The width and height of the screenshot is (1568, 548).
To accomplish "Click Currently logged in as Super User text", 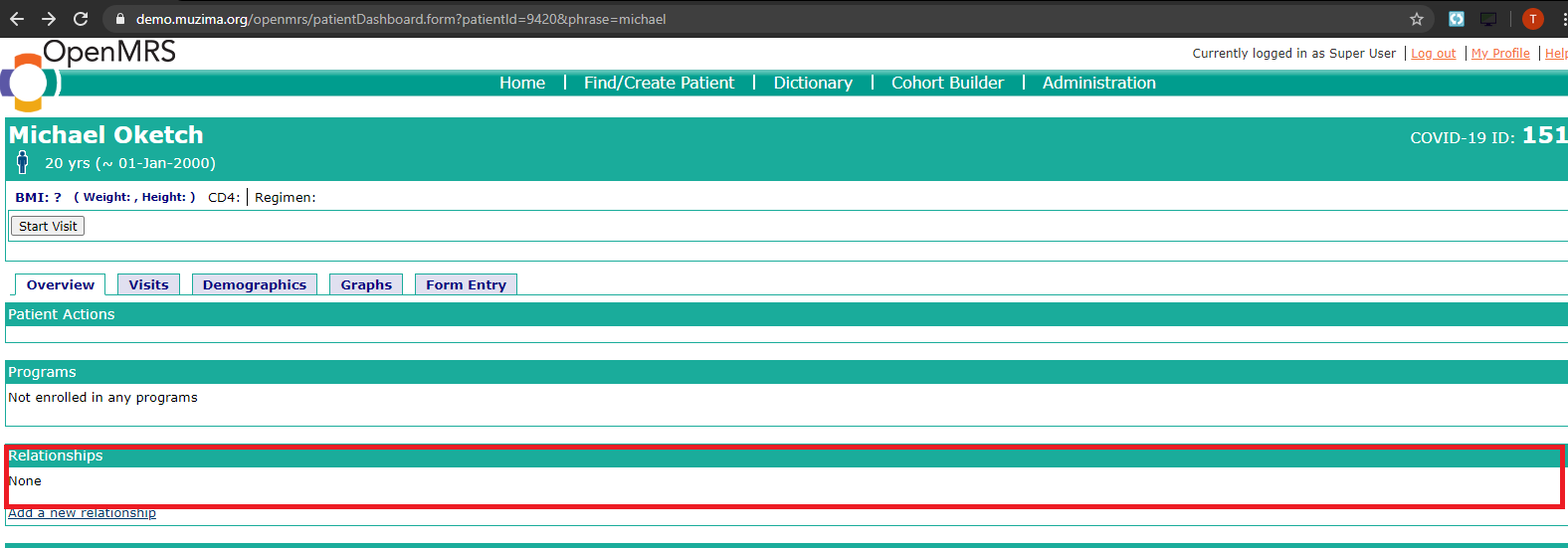I will 1293,54.
